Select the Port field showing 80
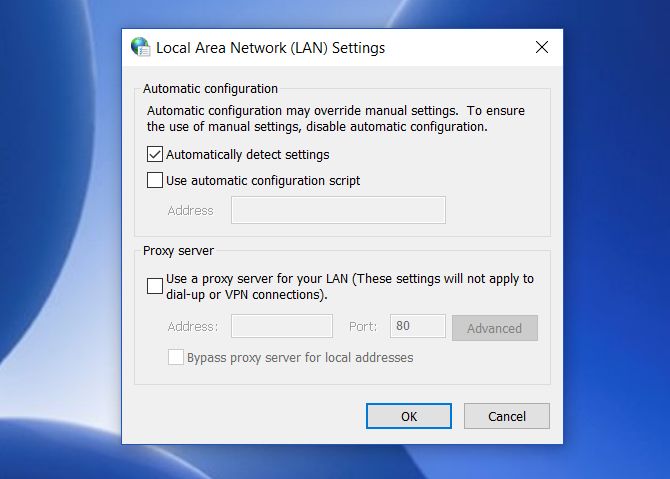670x479 pixels. (418, 326)
